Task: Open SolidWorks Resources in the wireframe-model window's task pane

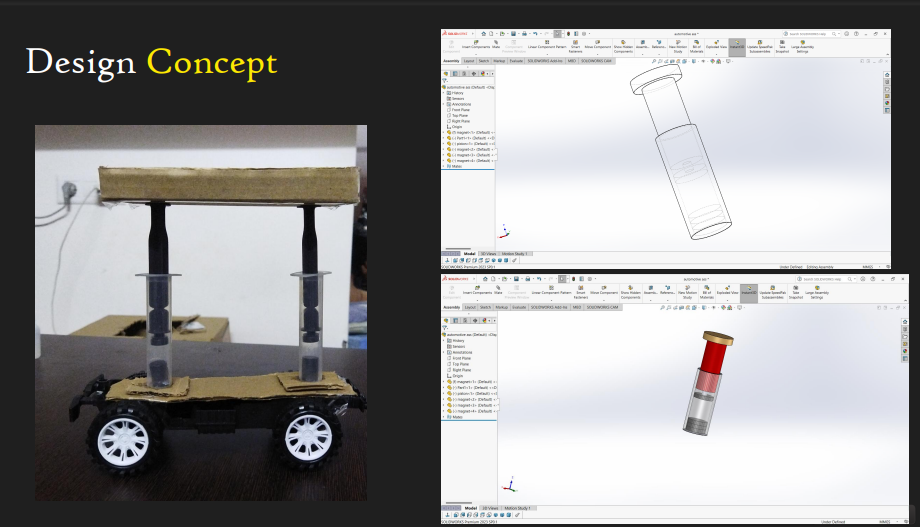Action: [x=887, y=75]
